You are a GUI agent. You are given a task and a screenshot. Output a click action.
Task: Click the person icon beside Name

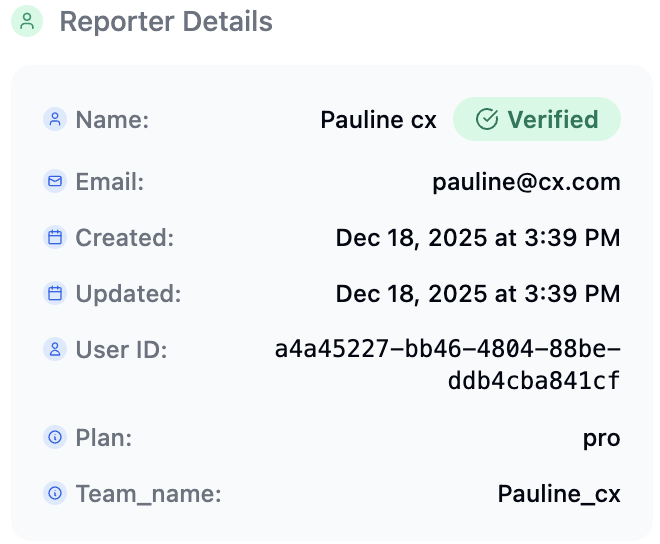pyautogui.click(x=54, y=120)
